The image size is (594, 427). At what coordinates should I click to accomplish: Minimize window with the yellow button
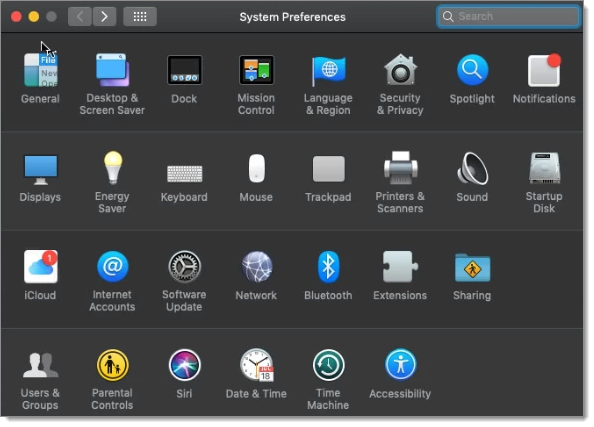pyautogui.click(x=34, y=17)
